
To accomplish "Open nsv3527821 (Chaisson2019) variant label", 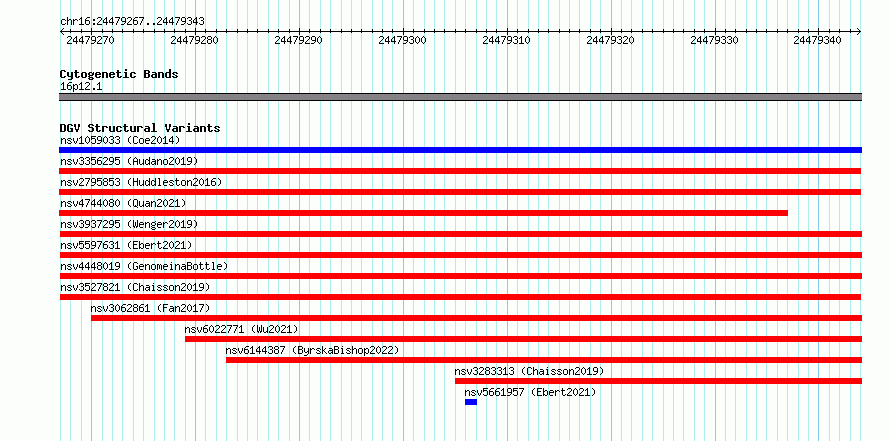I will pos(135,287).
